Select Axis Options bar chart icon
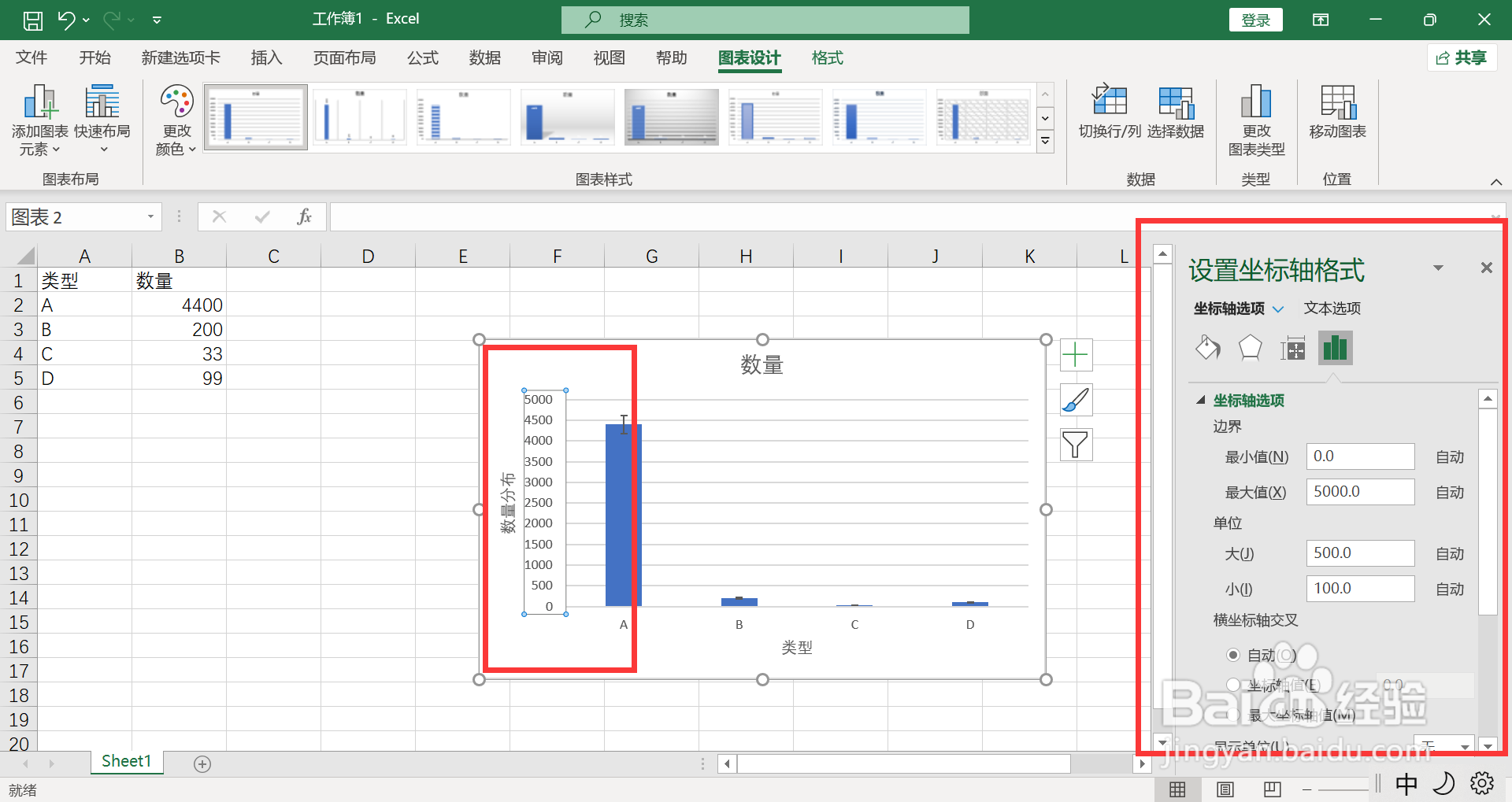 coord(1335,348)
